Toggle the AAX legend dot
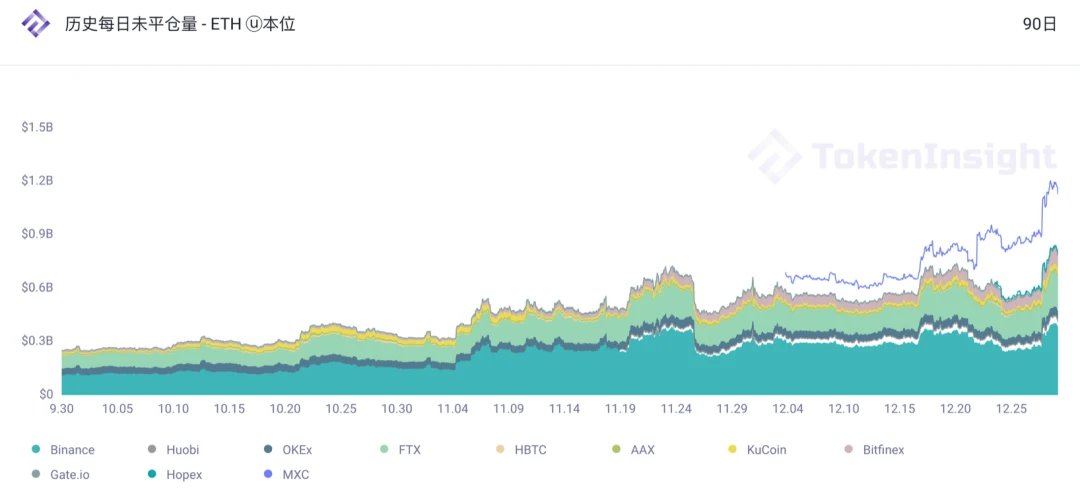Viewport: 1080px width, 496px height. 616,450
